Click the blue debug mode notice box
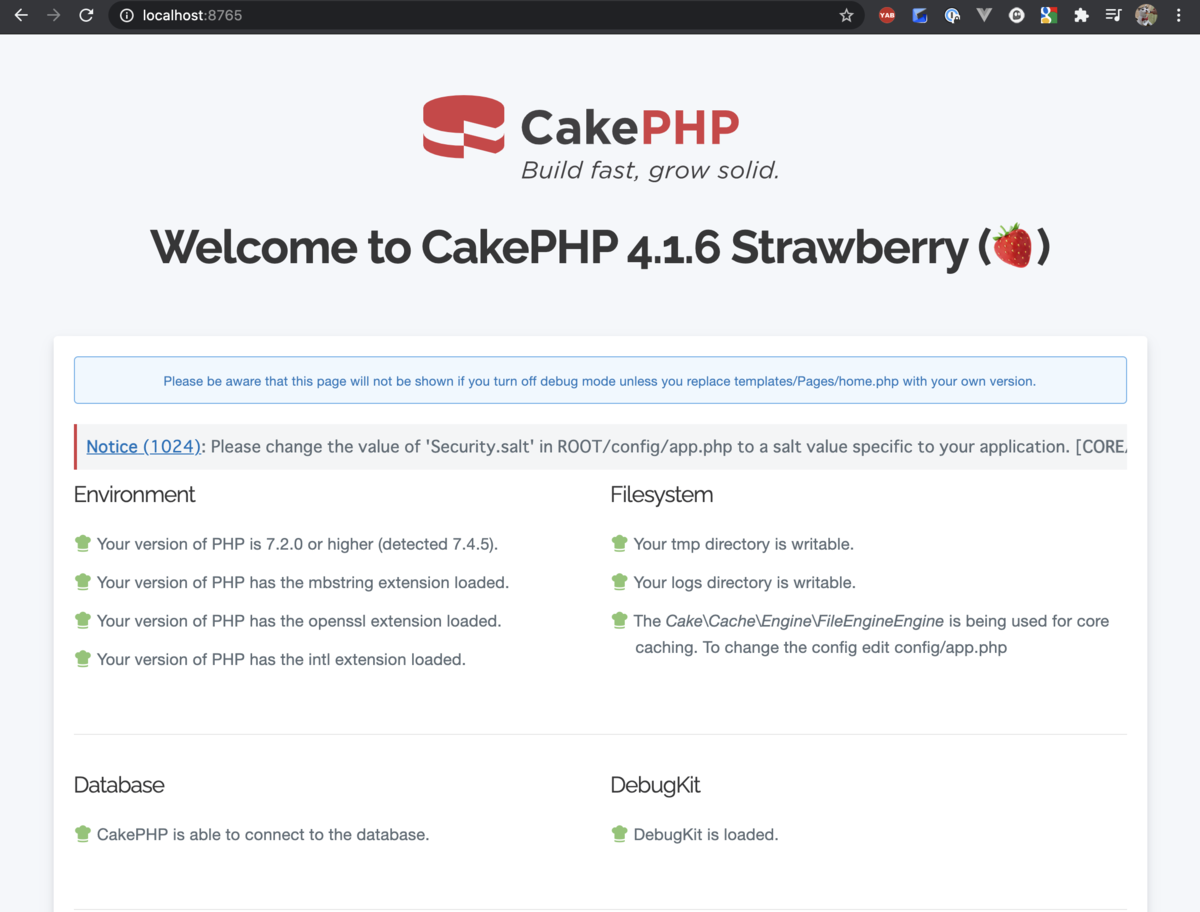 pos(600,380)
